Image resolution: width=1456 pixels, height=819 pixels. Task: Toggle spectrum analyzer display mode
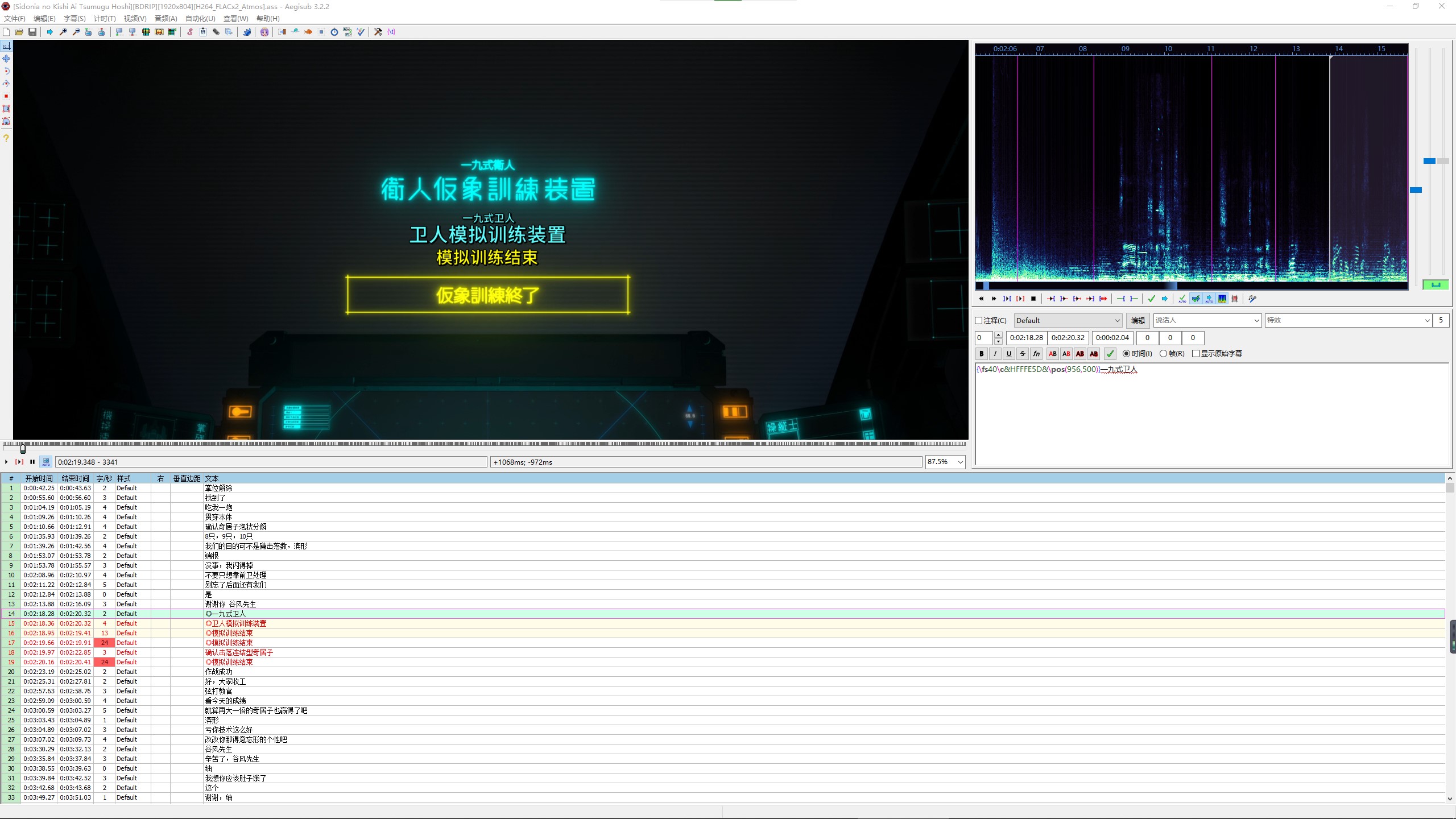1222,299
